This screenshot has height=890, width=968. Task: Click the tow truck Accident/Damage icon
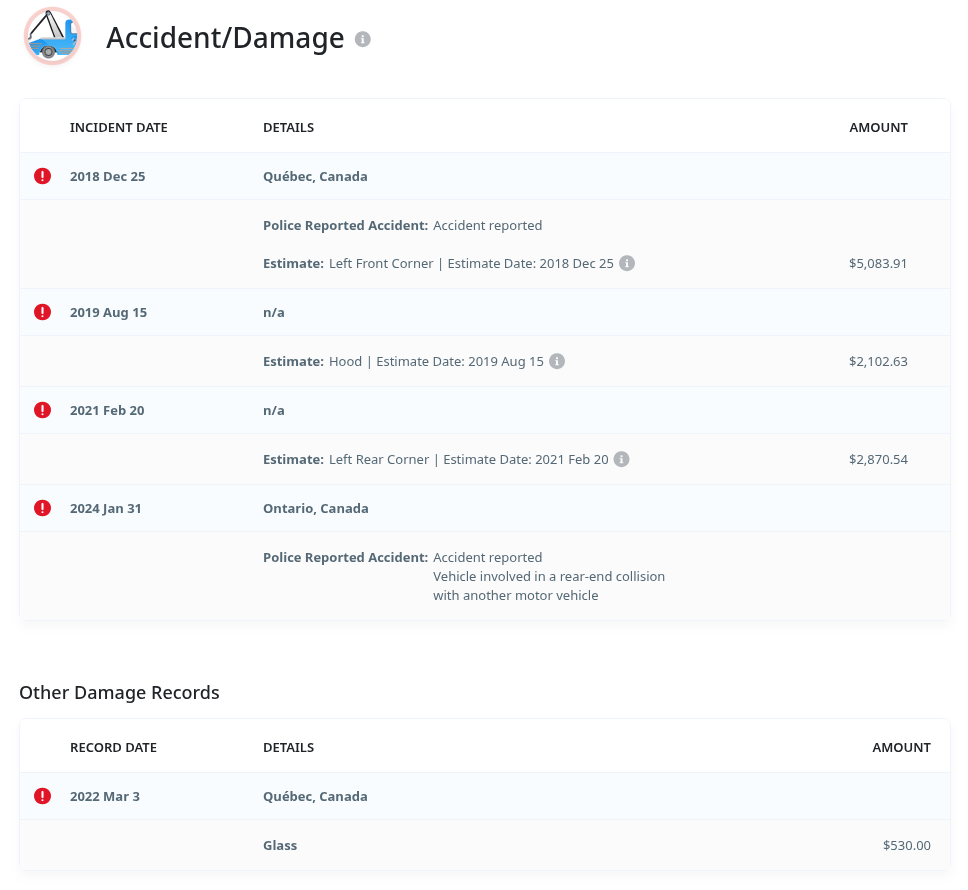[x=52, y=37]
